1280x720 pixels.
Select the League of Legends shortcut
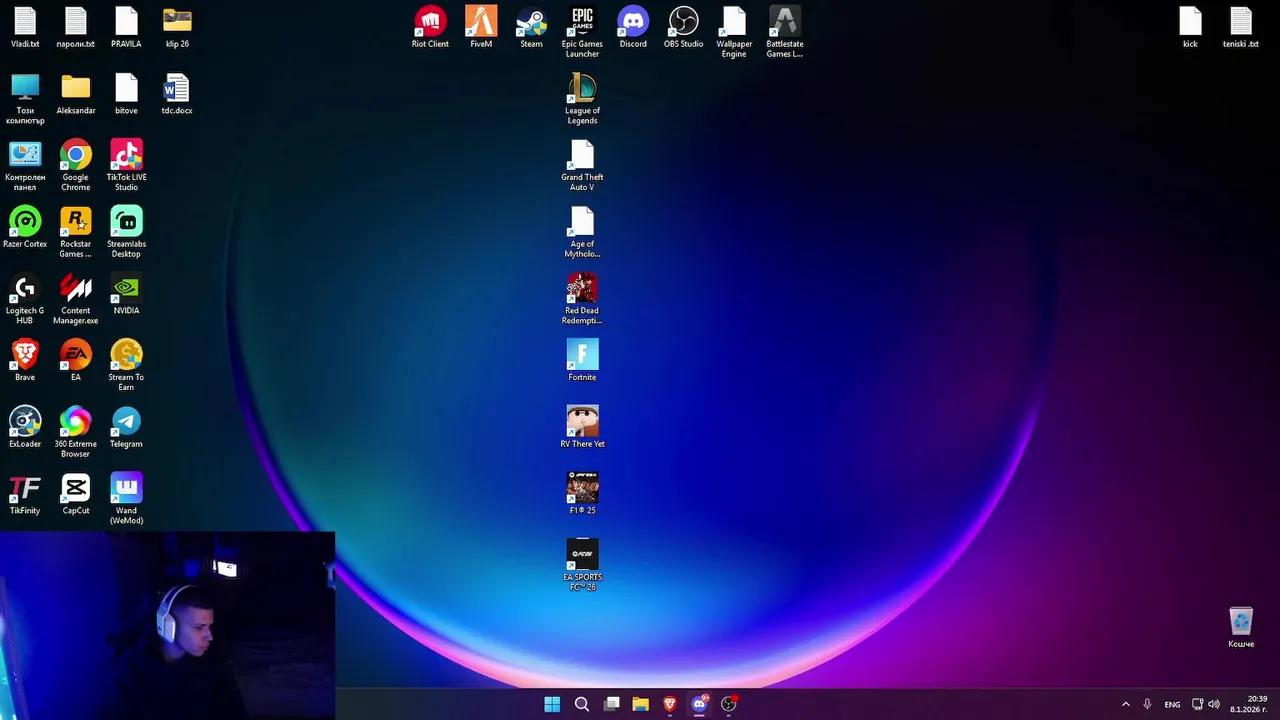[x=582, y=99]
